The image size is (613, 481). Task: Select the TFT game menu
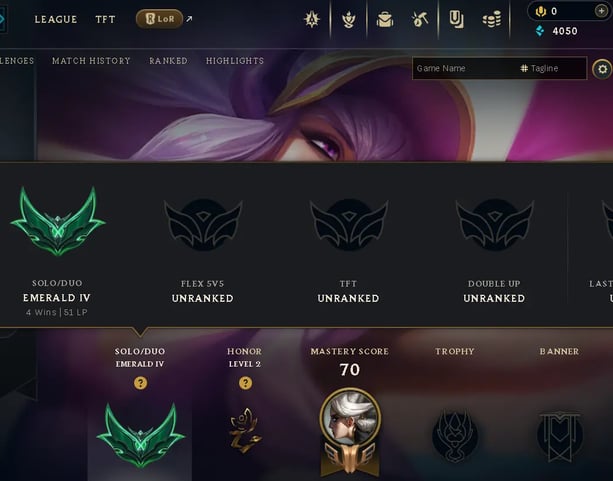pos(105,20)
